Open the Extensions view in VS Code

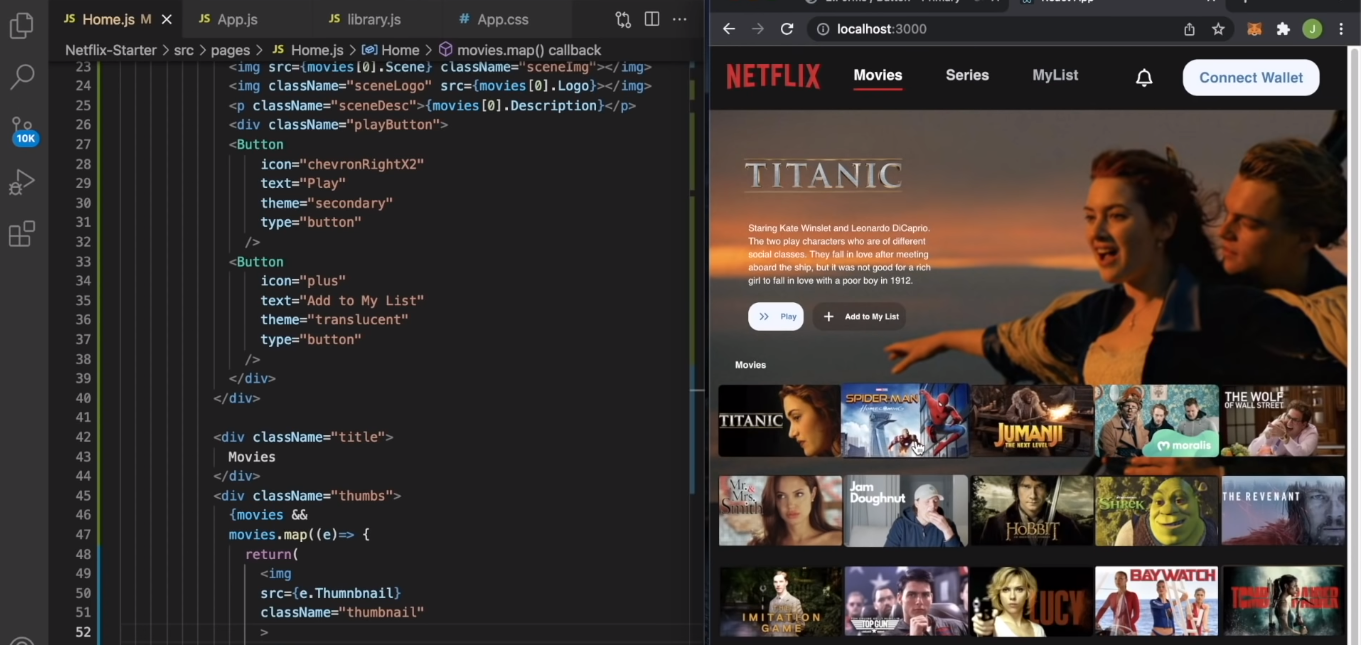[21, 235]
